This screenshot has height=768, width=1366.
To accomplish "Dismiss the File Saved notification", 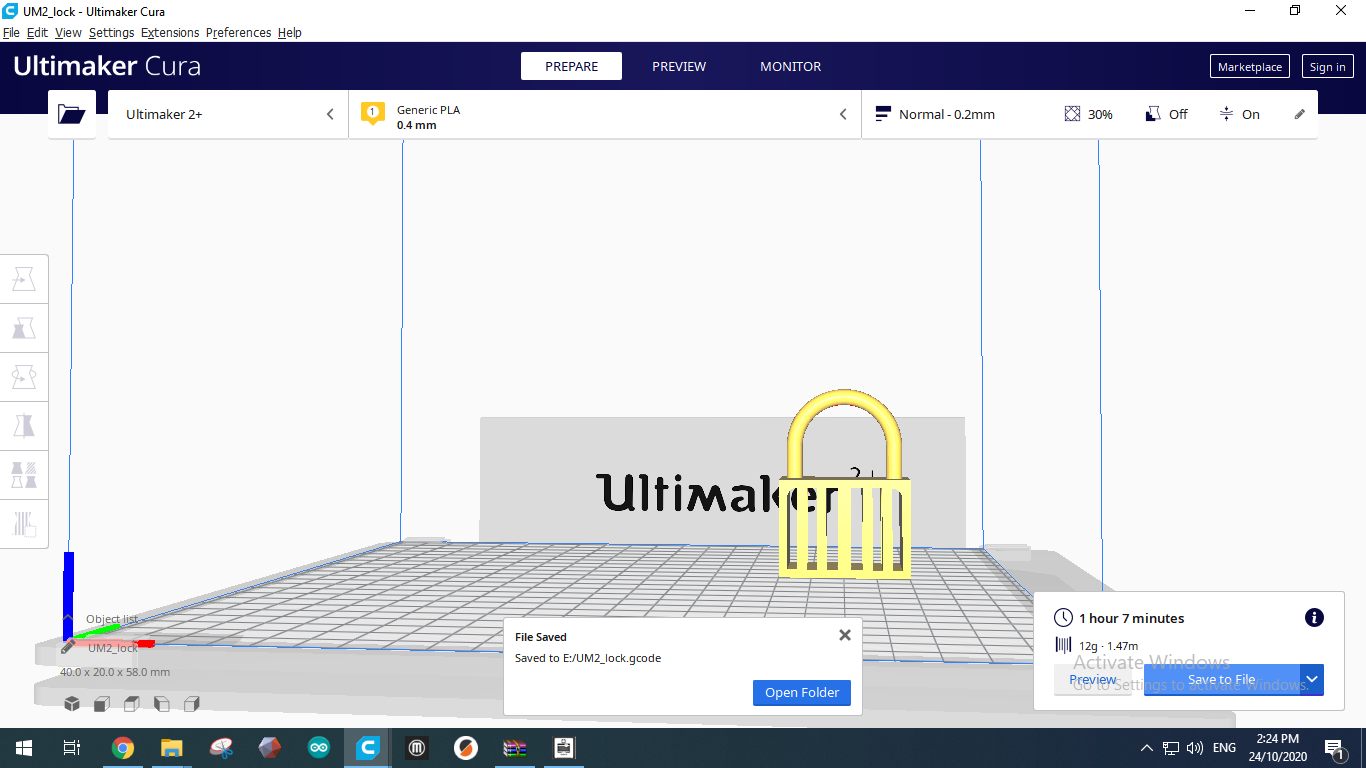I will tap(845, 635).
